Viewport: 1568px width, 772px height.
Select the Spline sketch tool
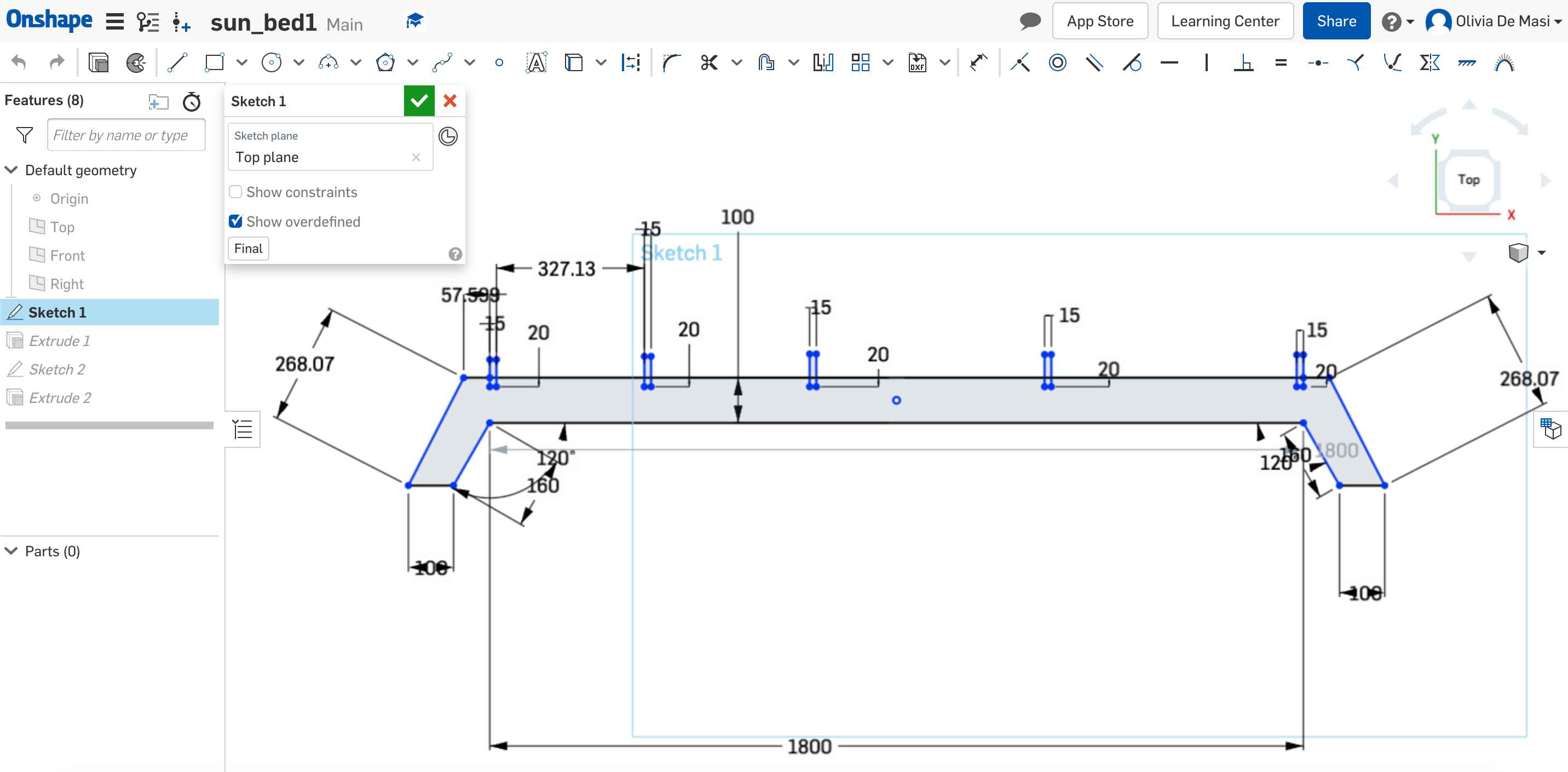pos(442,62)
